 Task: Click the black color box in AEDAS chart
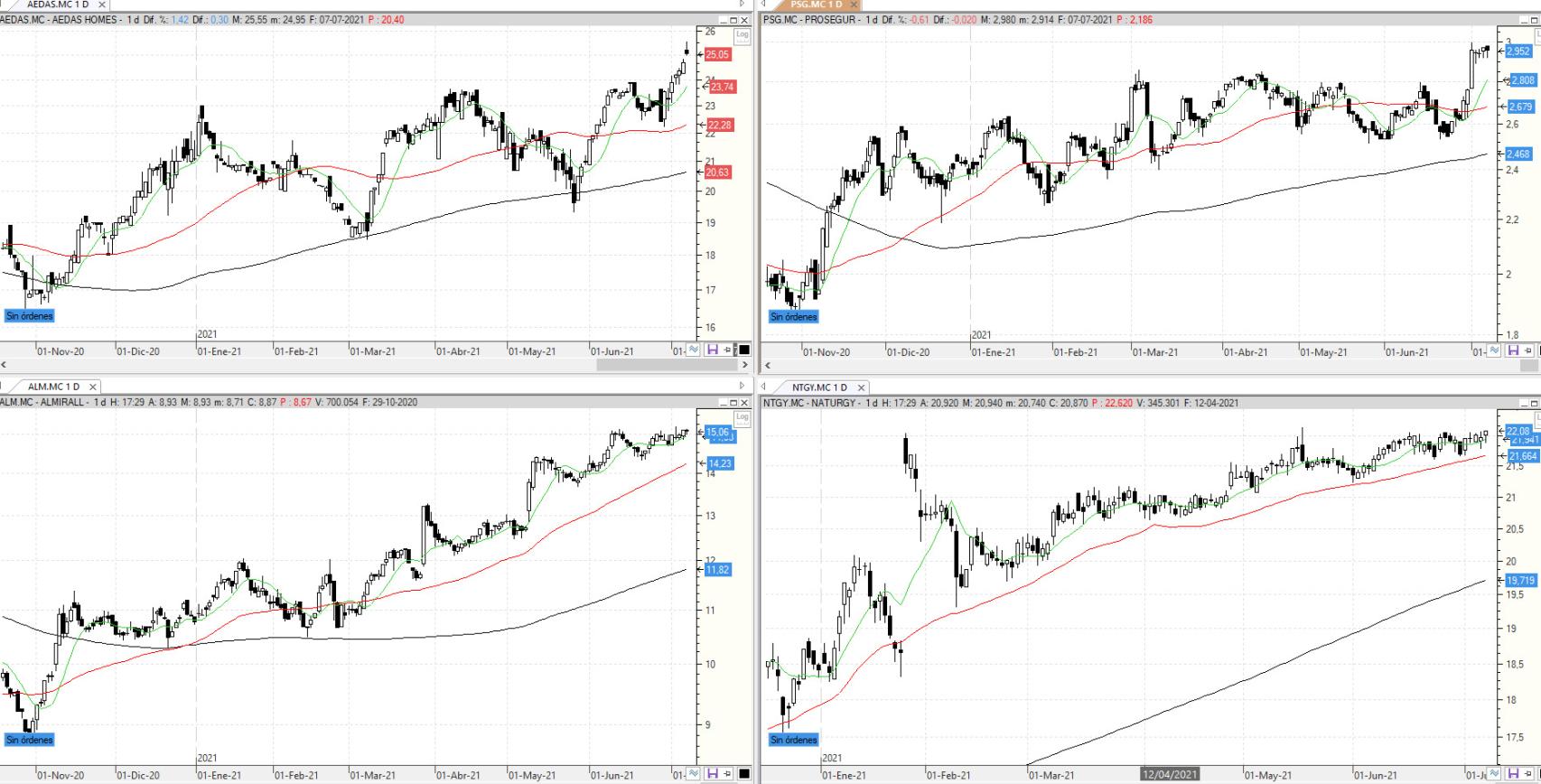744,350
